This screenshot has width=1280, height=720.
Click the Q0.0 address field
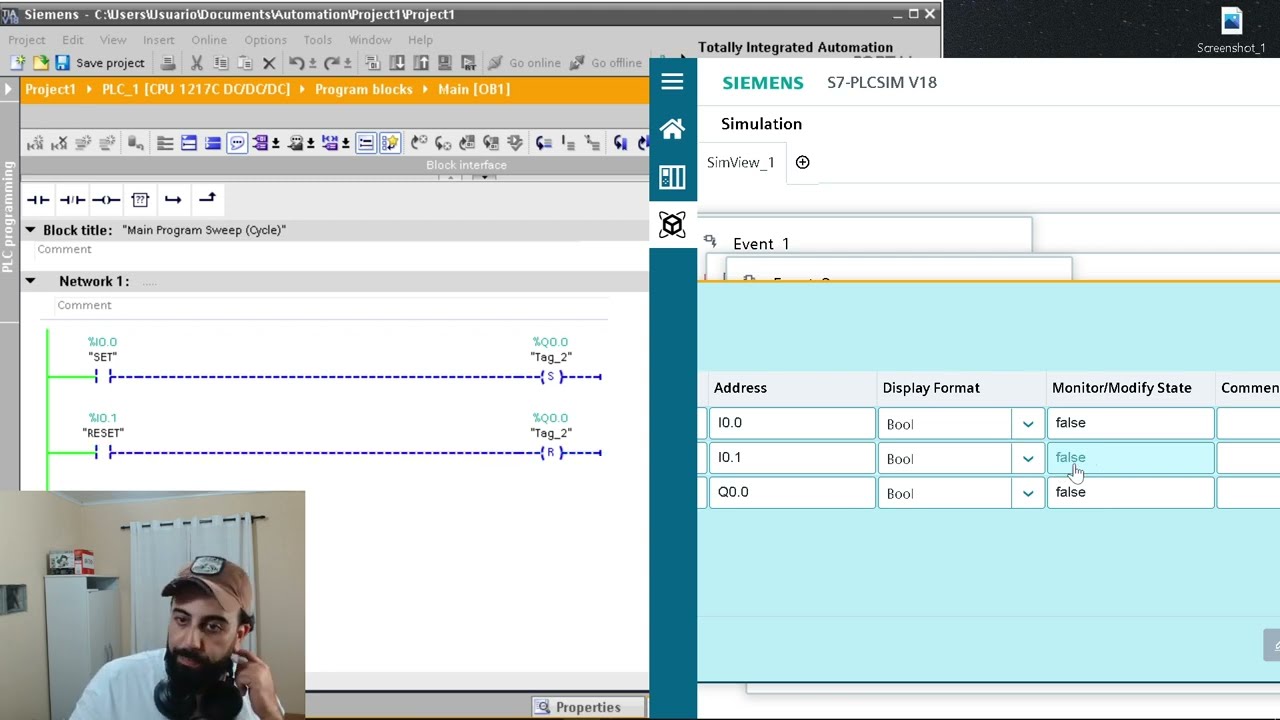(x=792, y=492)
